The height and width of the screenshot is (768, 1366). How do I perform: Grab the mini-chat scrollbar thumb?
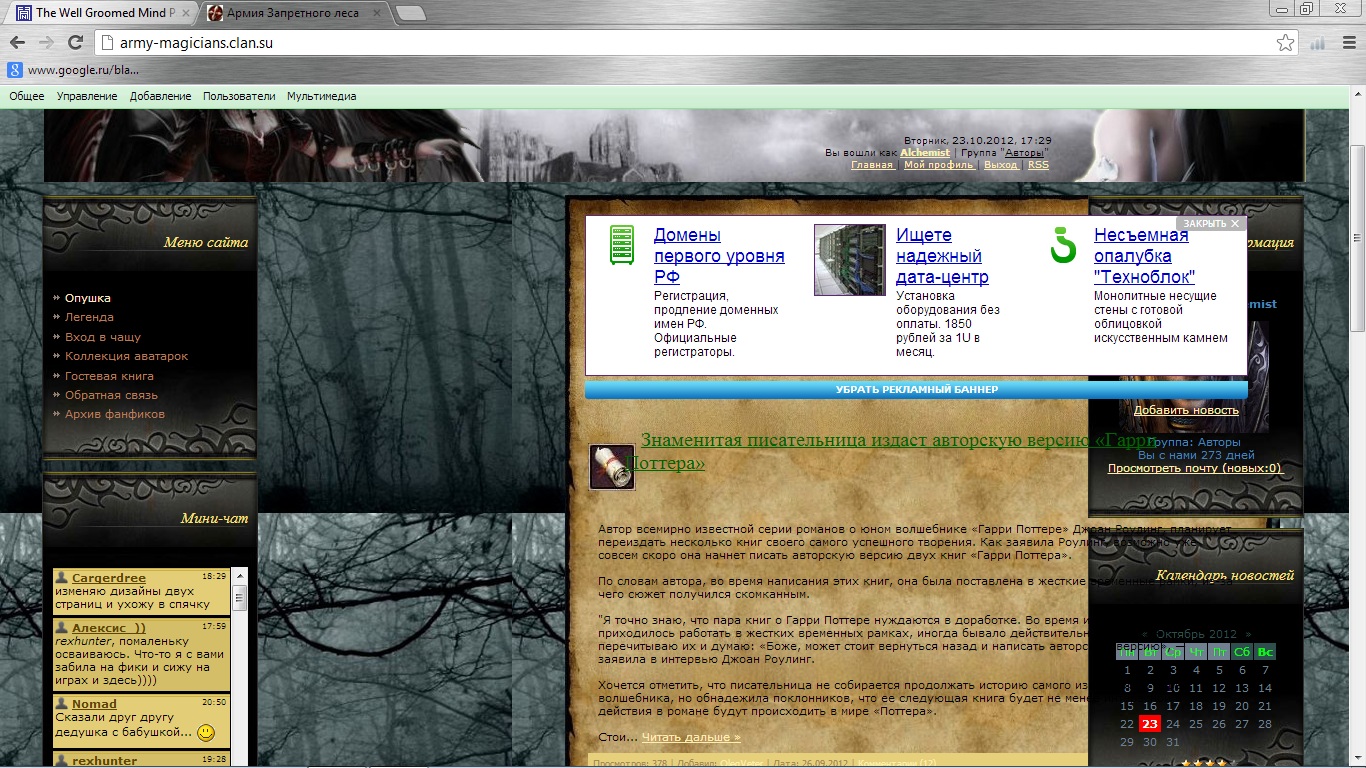coord(240,598)
